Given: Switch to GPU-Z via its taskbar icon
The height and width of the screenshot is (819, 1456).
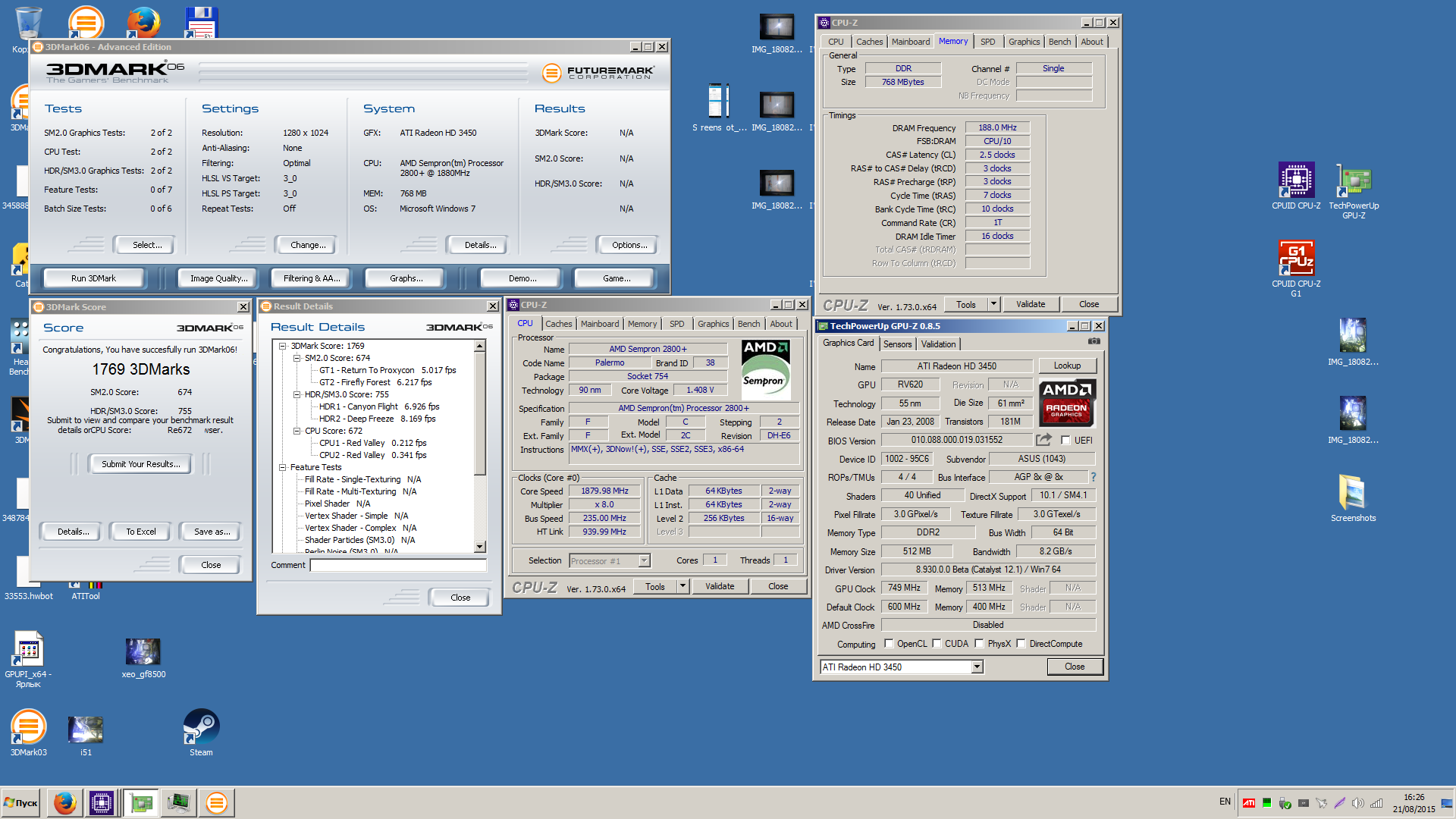Looking at the screenshot, I should 141,802.
